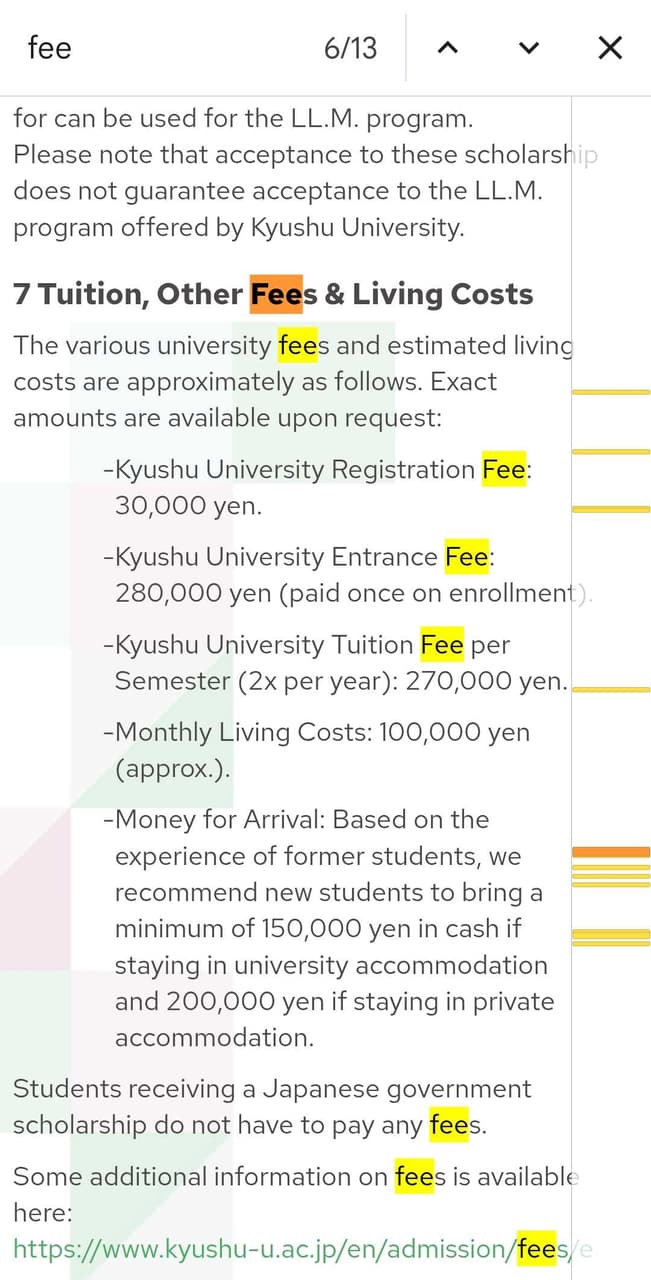Click highlighted 'Fee' in Tuition Fee line

[442, 645]
